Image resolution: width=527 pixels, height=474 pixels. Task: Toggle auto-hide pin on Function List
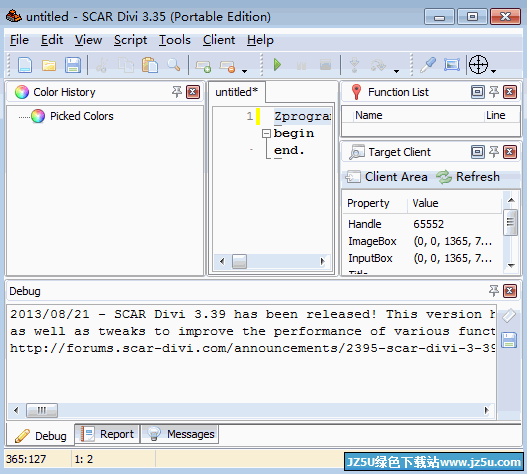[494, 92]
